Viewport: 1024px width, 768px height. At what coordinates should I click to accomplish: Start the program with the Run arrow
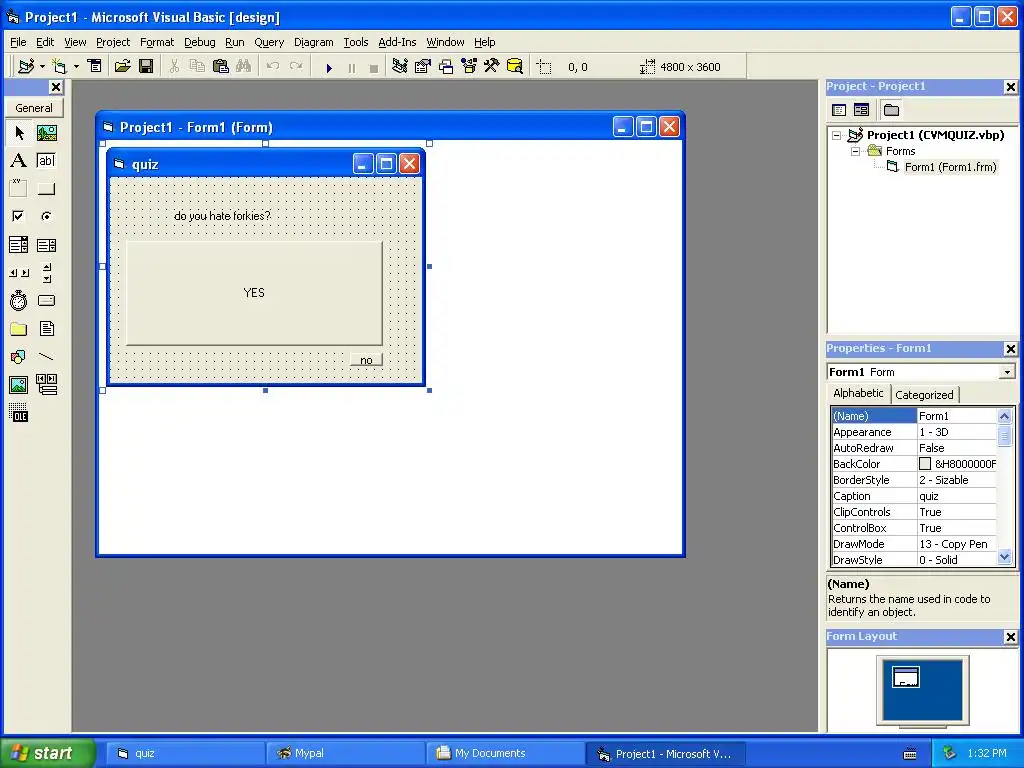point(329,67)
